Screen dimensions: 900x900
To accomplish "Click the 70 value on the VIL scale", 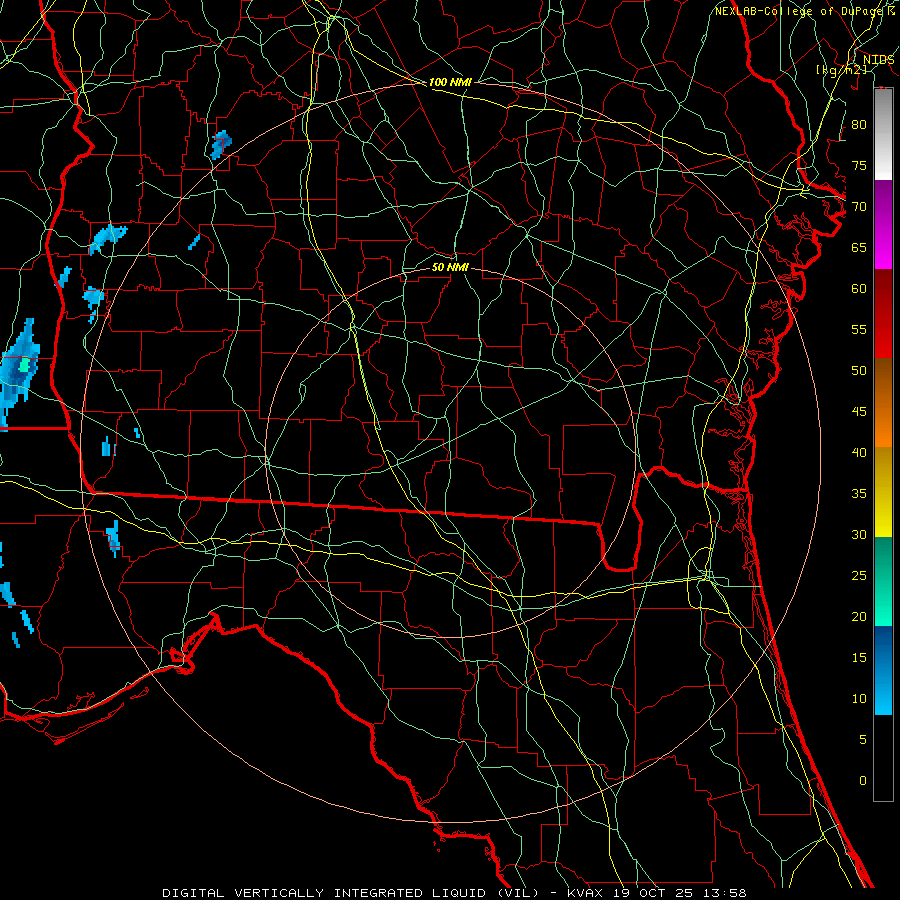I will [x=859, y=207].
